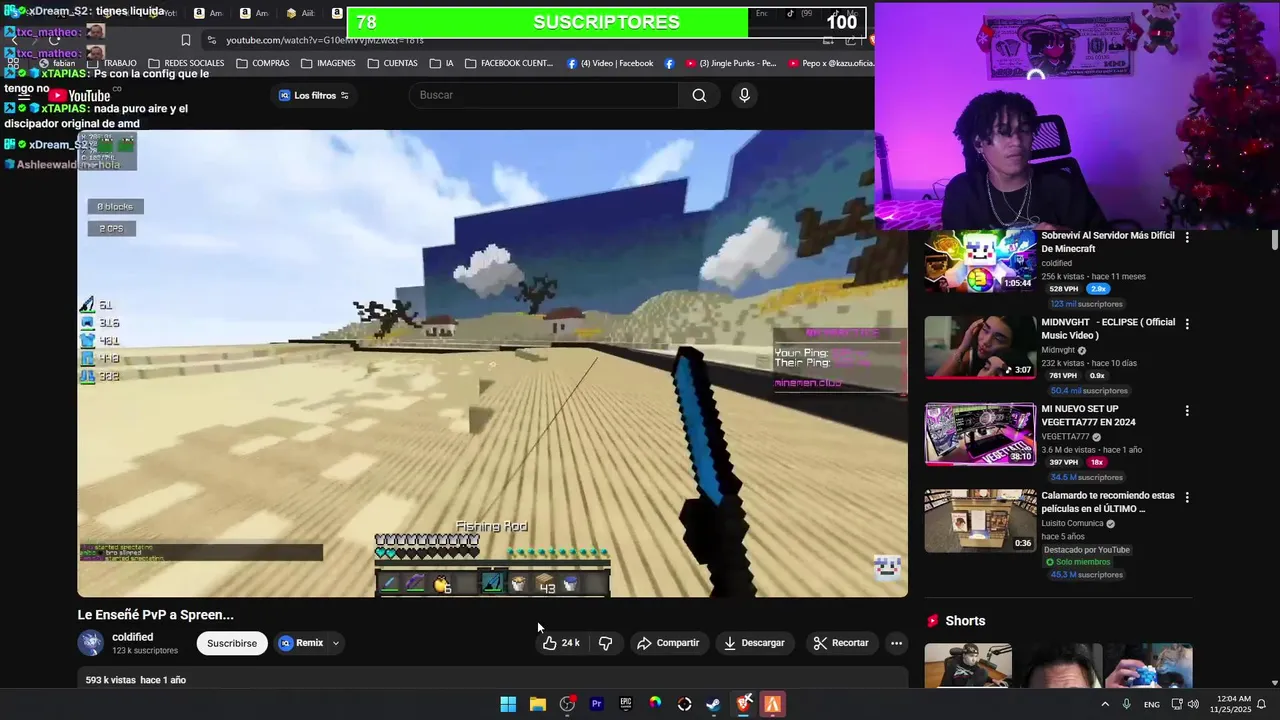Screen dimensions: 1280x720
Task: Open options for 'Sobreviví Al Servidor' video
Action: point(1187,237)
